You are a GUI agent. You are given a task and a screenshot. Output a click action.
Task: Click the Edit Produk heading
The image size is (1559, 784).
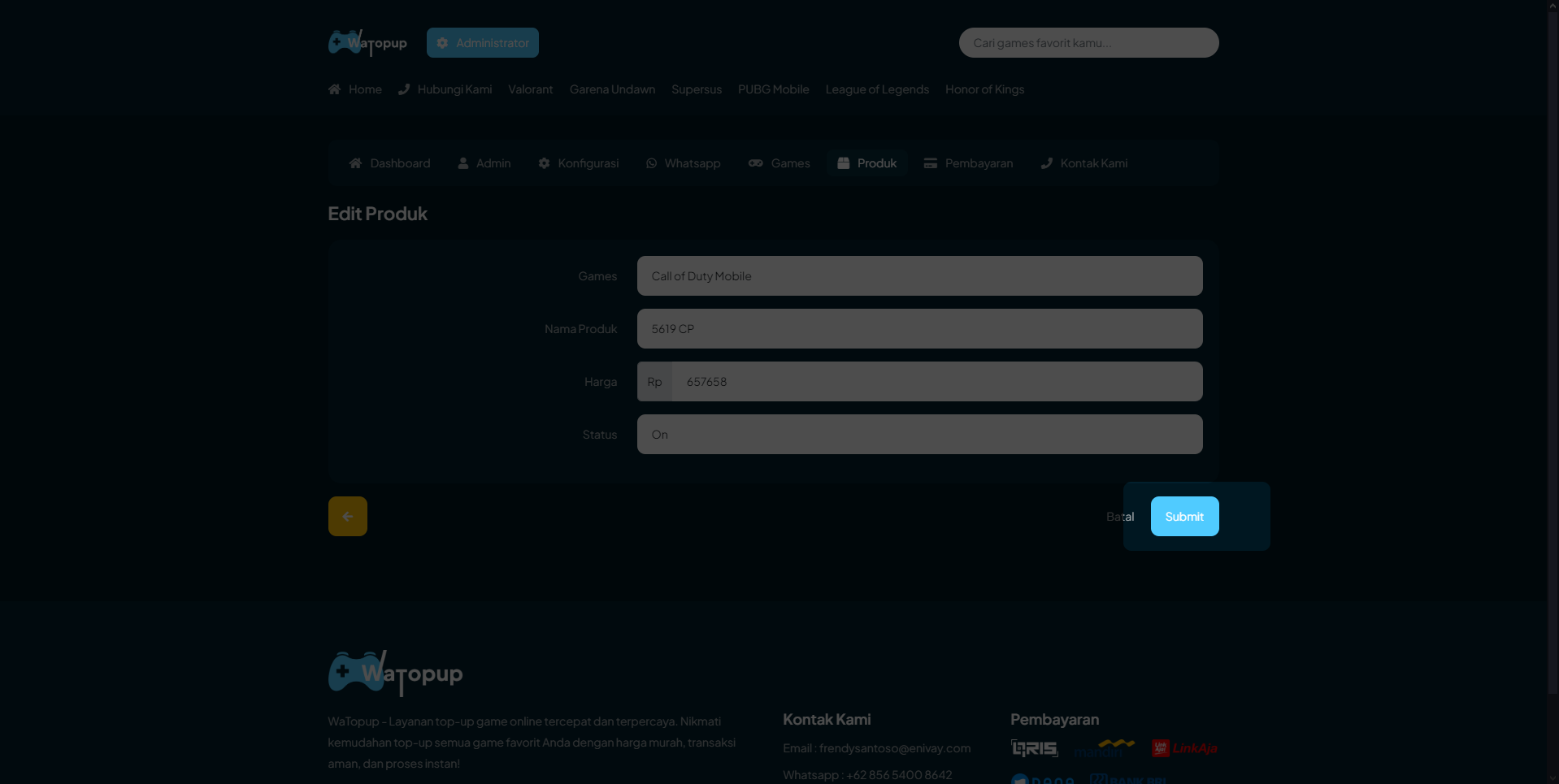(x=377, y=214)
